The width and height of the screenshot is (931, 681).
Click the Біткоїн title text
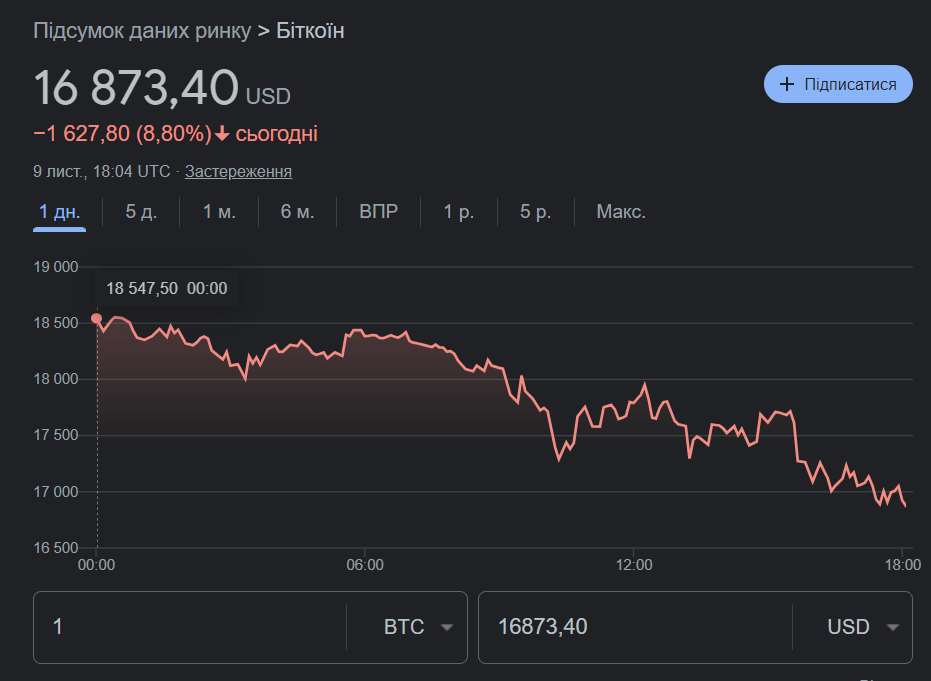click(310, 31)
